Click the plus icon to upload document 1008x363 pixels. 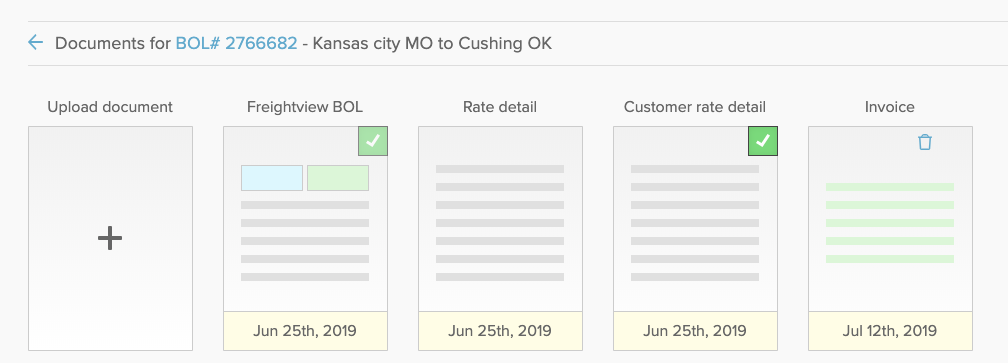pos(110,238)
